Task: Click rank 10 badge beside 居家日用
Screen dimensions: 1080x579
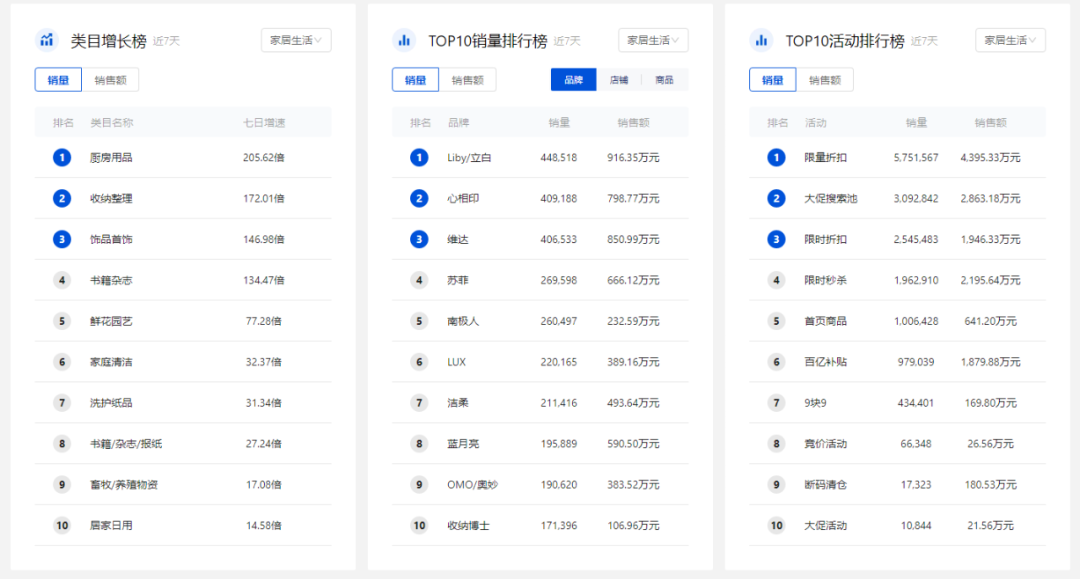Action: 62,525
